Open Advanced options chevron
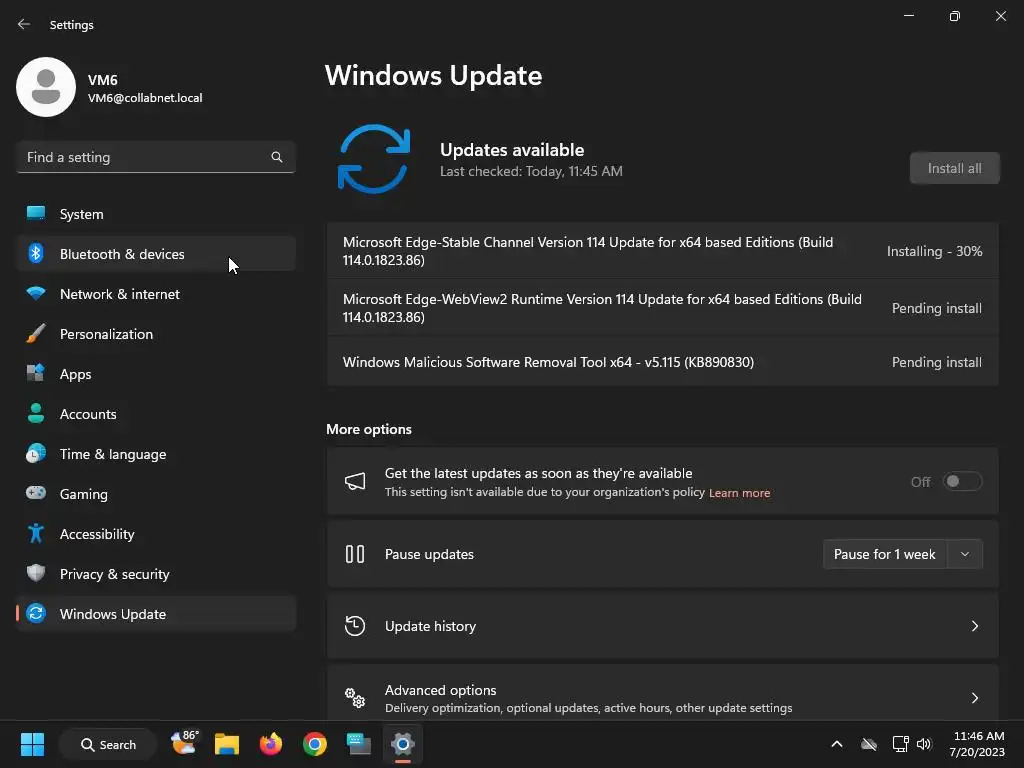Viewport: 1024px width, 768px height. (x=974, y=698)
